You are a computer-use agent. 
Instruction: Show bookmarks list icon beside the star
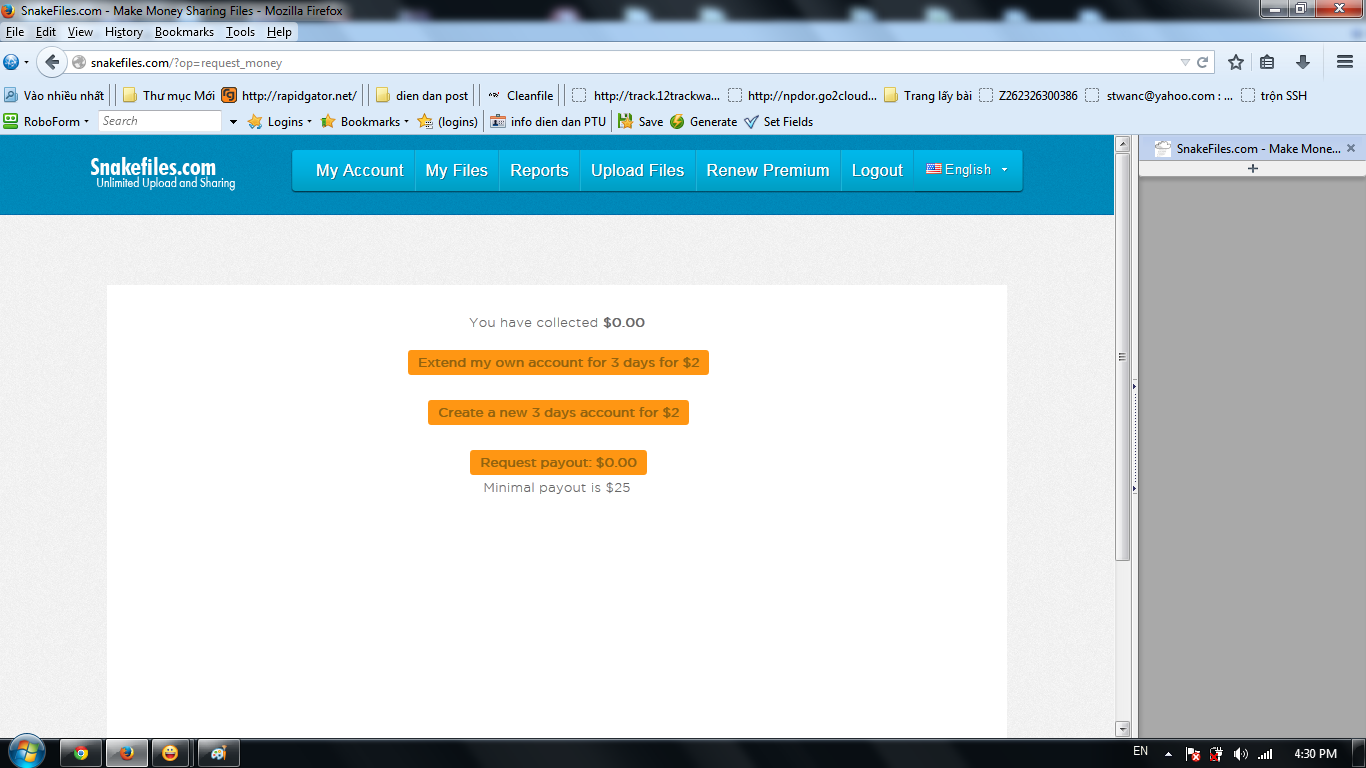(x=1267, y=62)
